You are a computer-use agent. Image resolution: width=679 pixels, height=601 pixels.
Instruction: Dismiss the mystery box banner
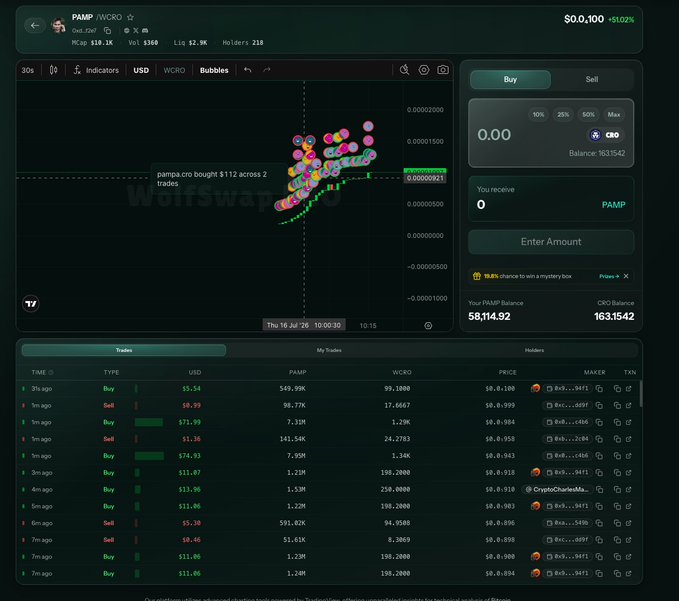(626, 276)
